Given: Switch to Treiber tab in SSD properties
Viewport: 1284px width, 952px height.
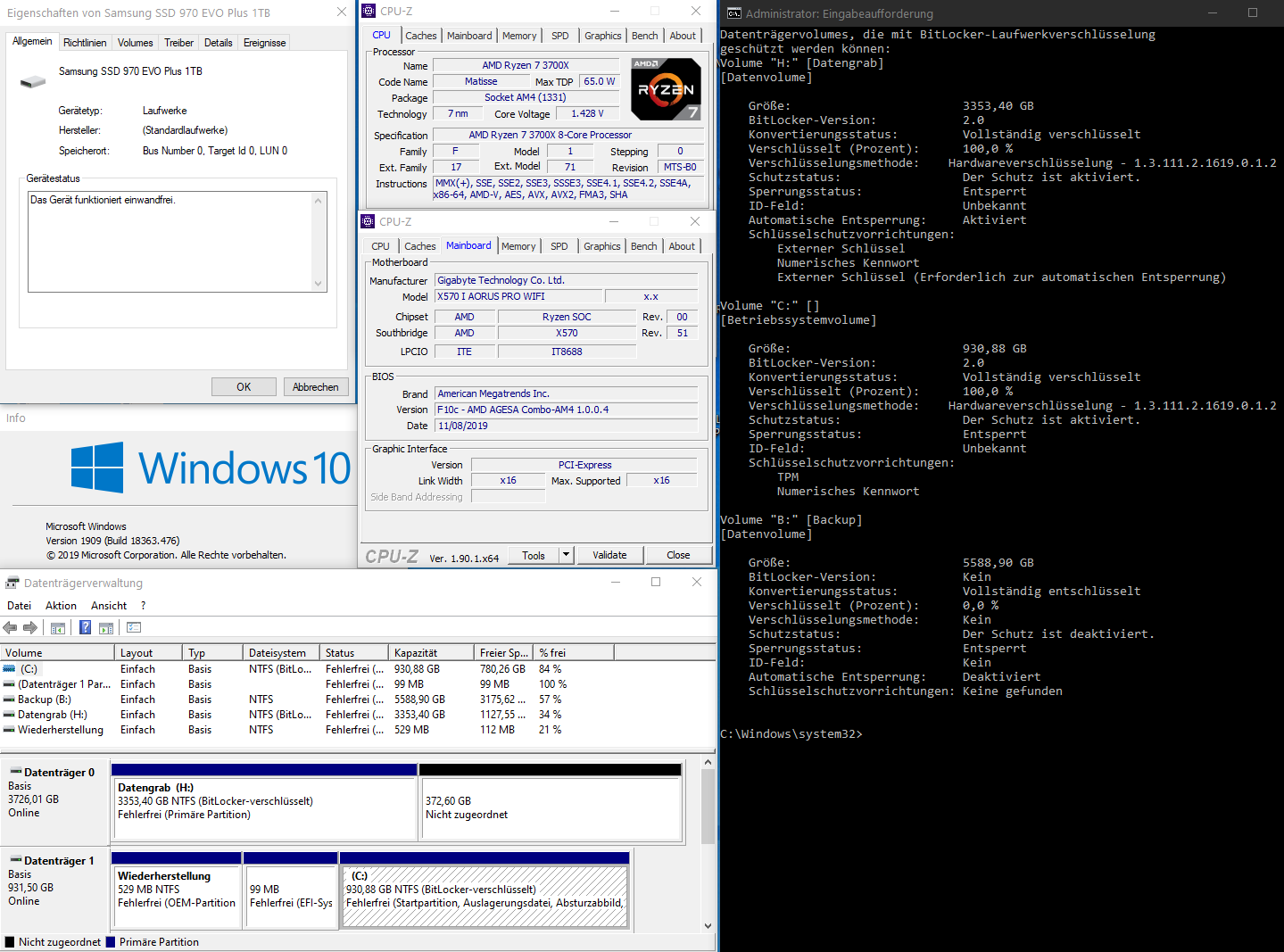Looking at the screenshot, I should [x=178, y=43].
